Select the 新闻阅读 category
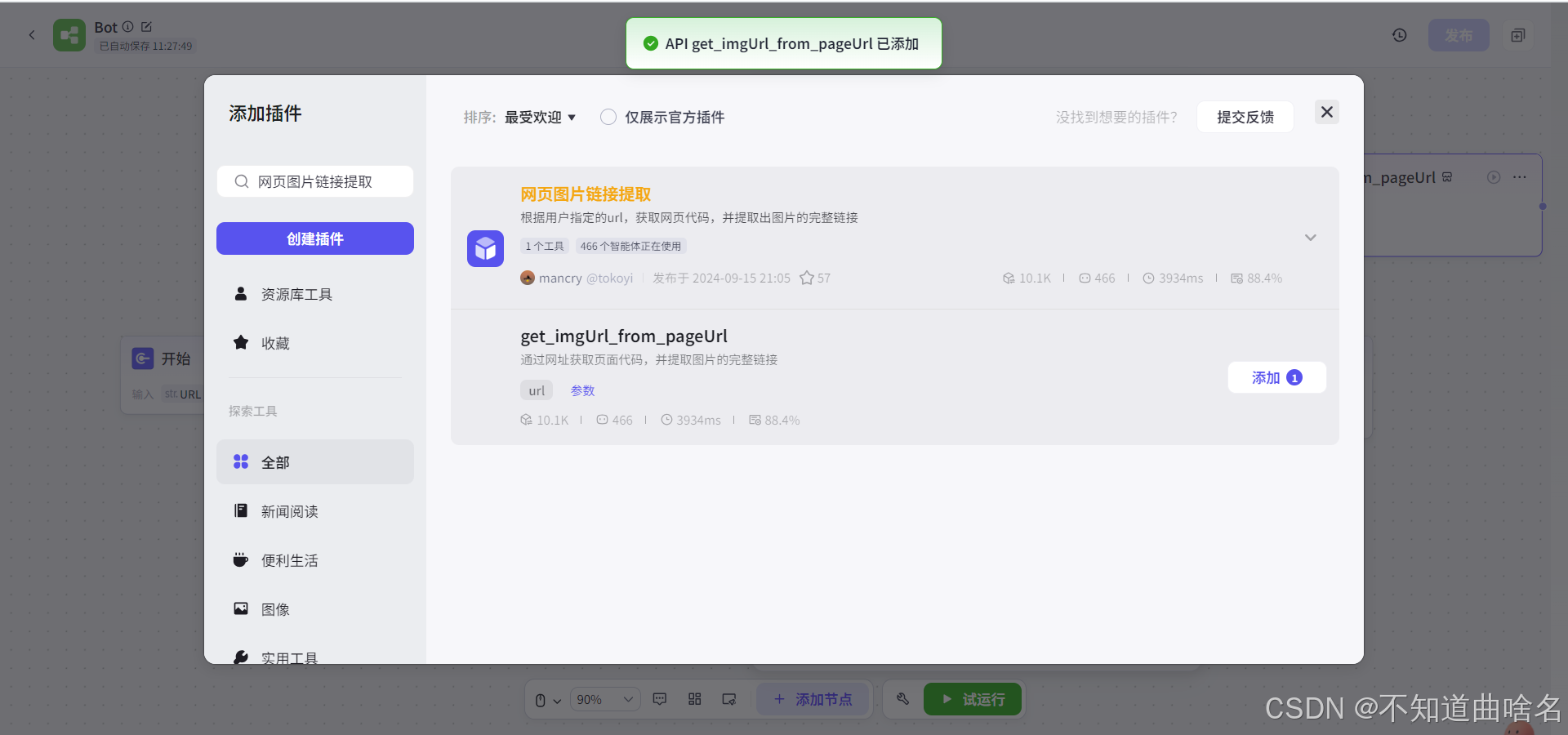The width and height of the screenshot is (1568, 735). point(315,511)
